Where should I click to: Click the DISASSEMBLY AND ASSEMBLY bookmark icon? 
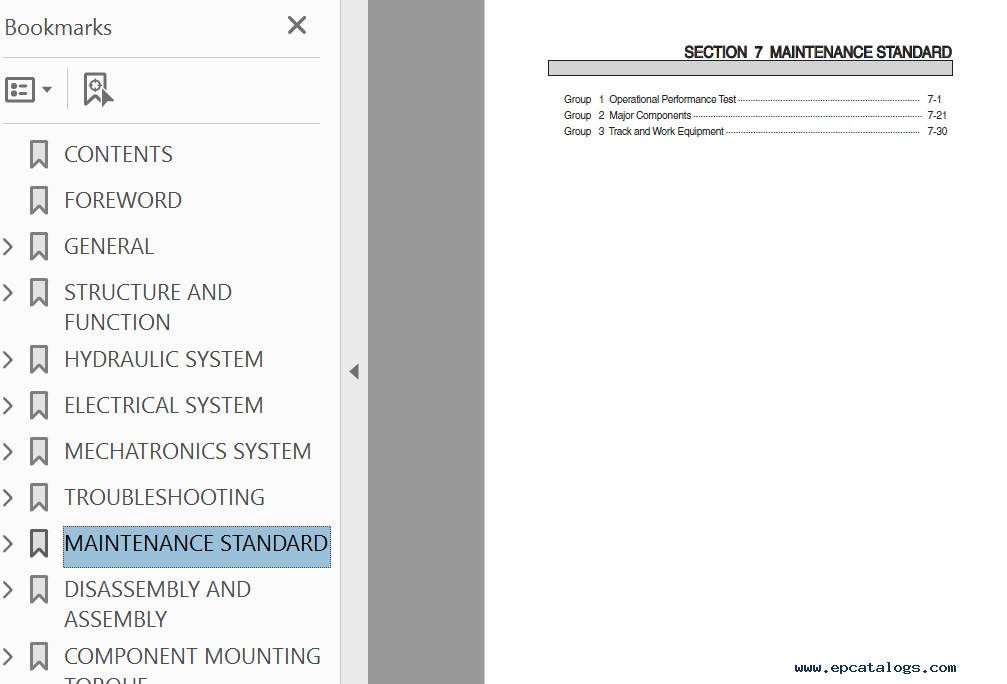[39, 590]
